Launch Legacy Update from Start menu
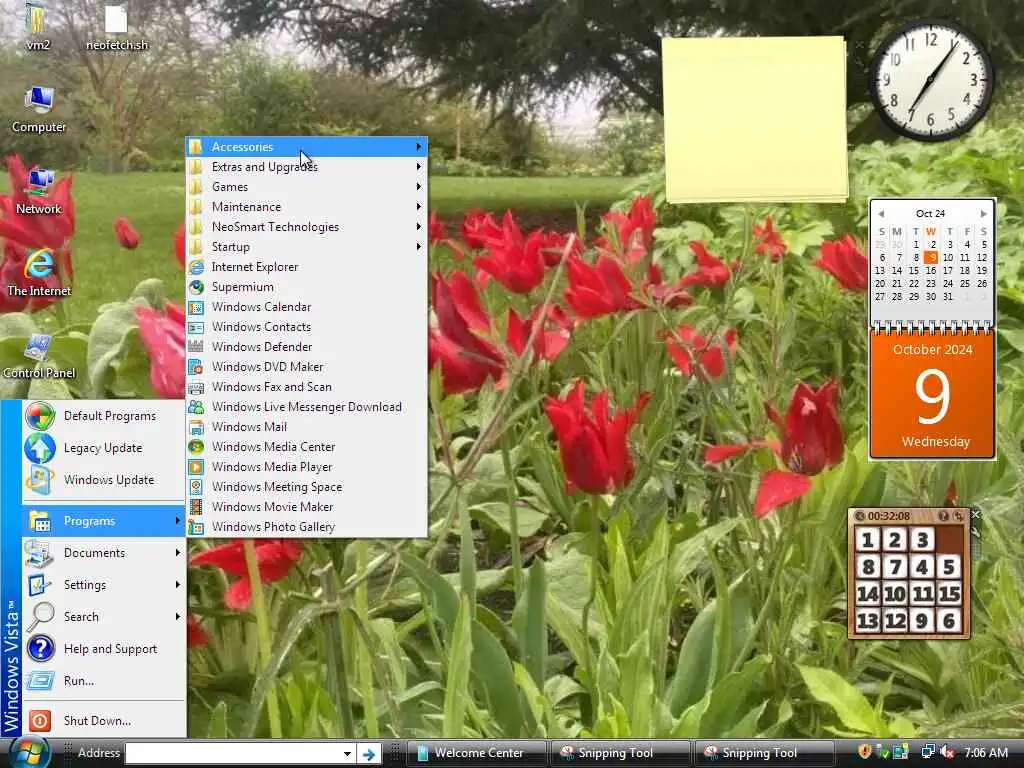Image resolution: width=1024 pixels, height=768 pixels. (x=104, y=448)
